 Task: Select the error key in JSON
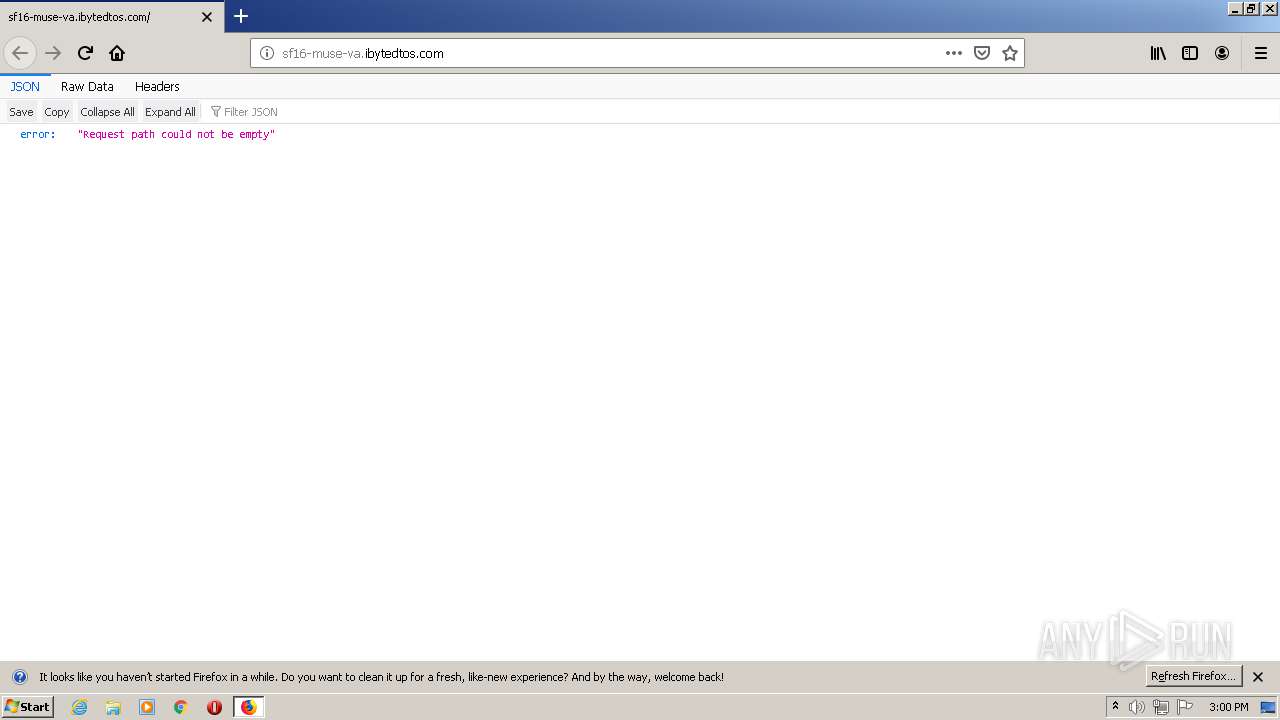pyautogui.click(x=38, y=134)
